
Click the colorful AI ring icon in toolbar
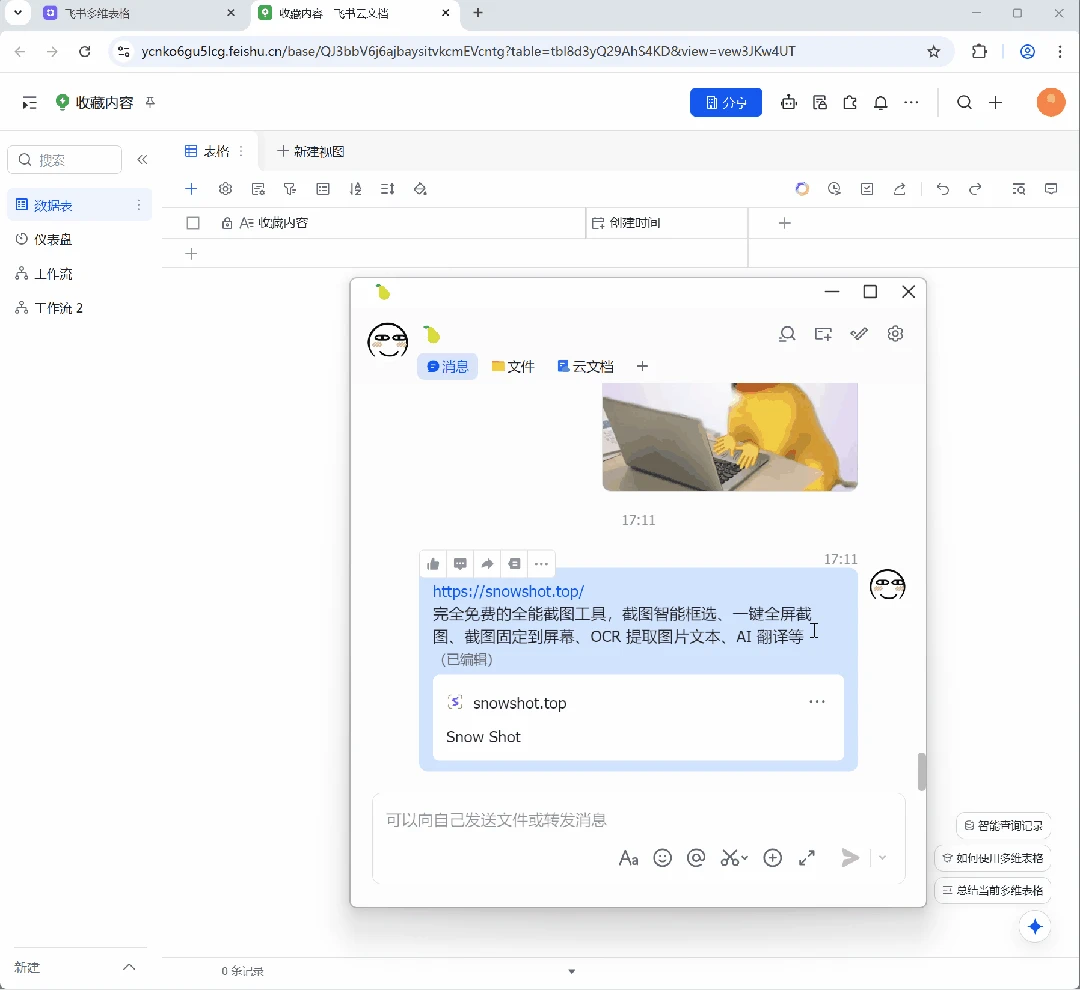tap(802, 189)
